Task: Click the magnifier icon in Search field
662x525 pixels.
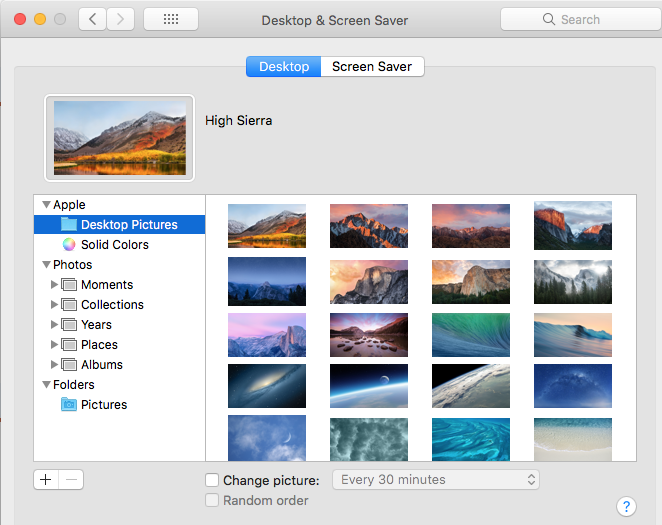Action: (x=548, y=19)
